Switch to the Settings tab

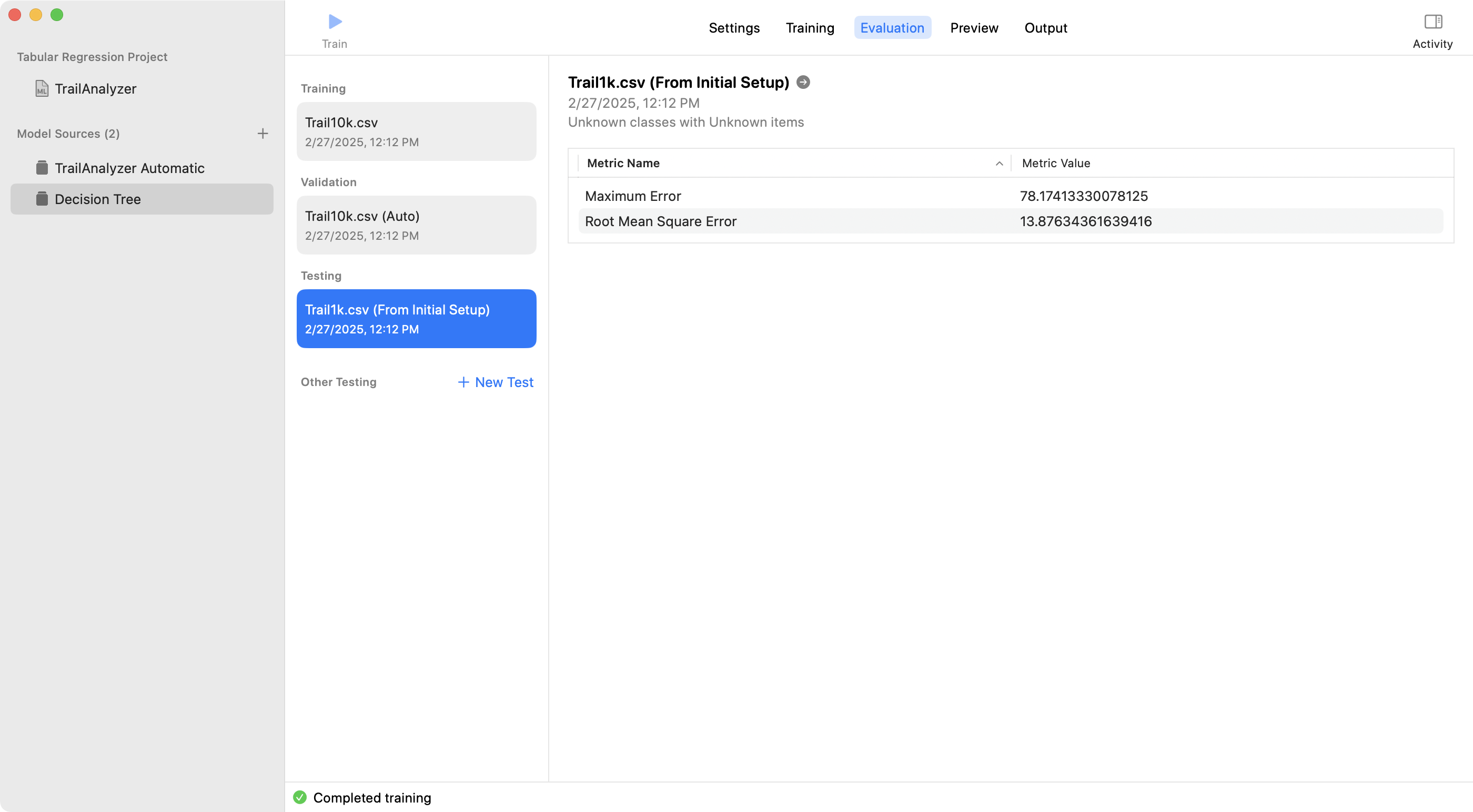(x=734, y=27)
